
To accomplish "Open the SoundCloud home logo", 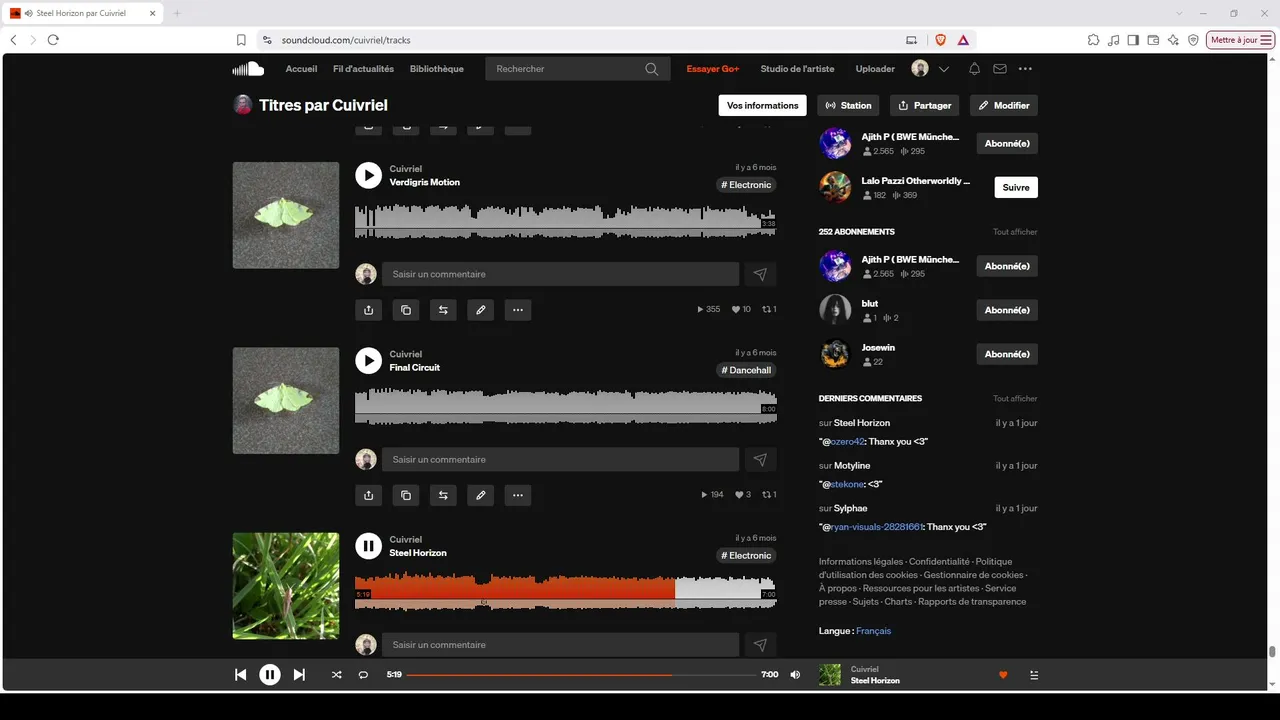I will (248, 69).
